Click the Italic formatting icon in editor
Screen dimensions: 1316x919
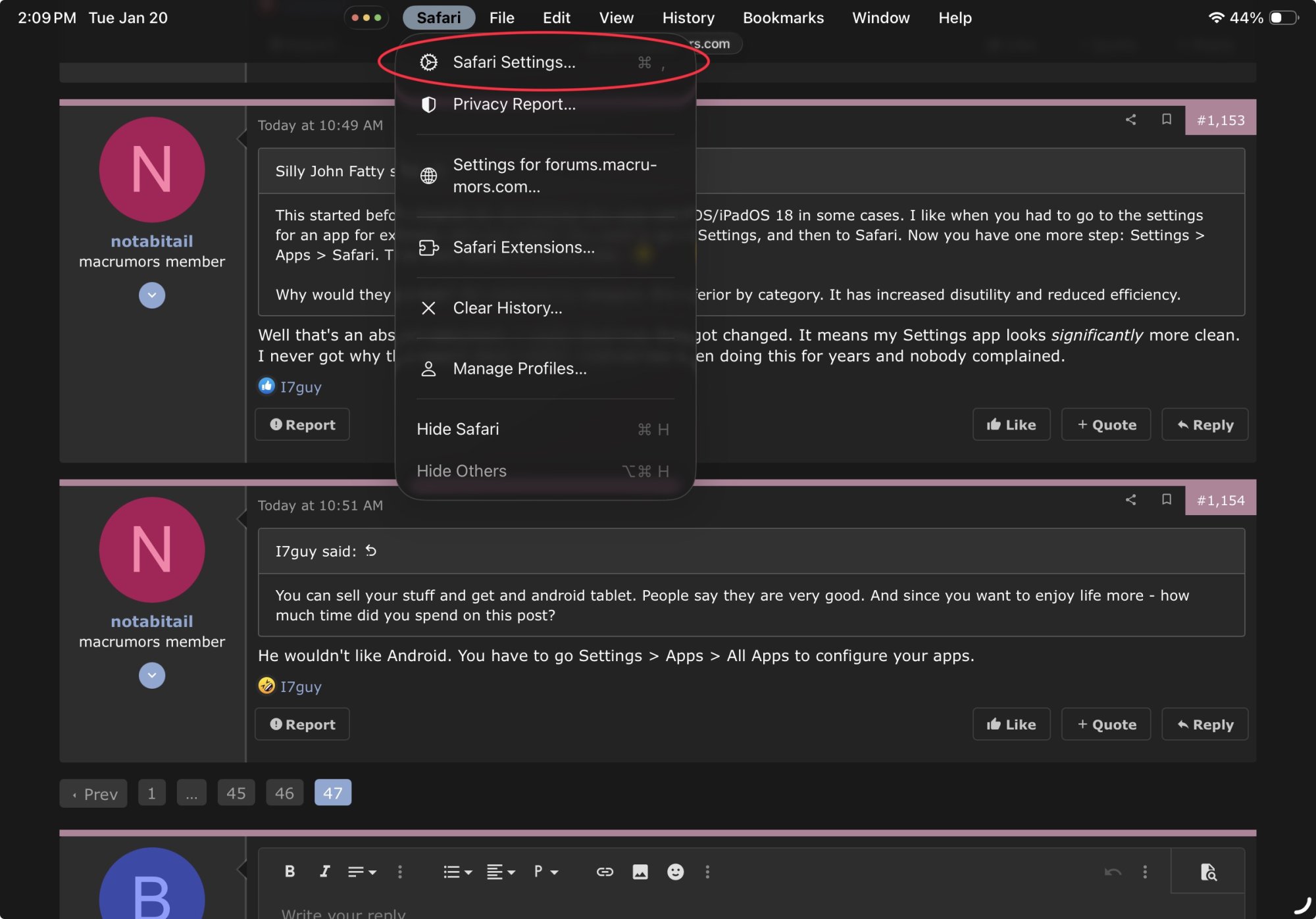324,872
